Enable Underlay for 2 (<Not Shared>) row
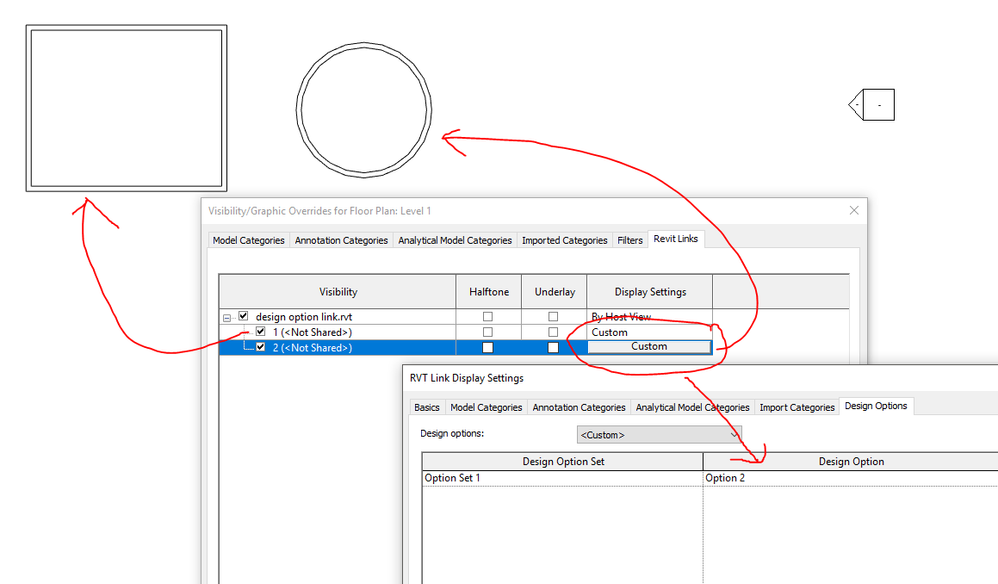The image size is (998, 584). (x=553, y=347)
